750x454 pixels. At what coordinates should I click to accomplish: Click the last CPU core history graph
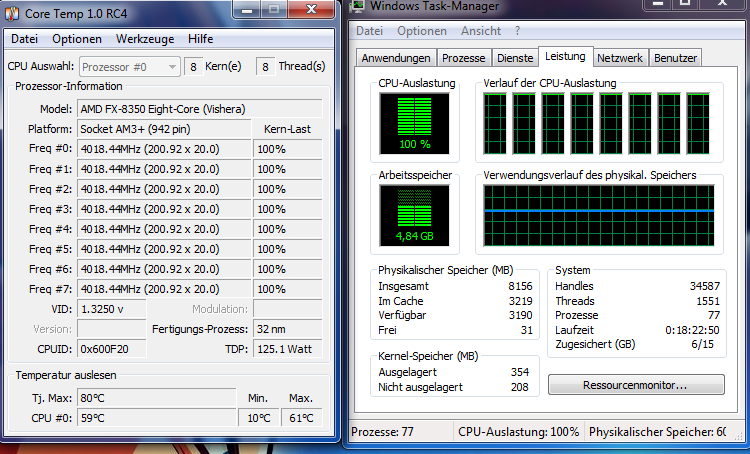[698, 123]
